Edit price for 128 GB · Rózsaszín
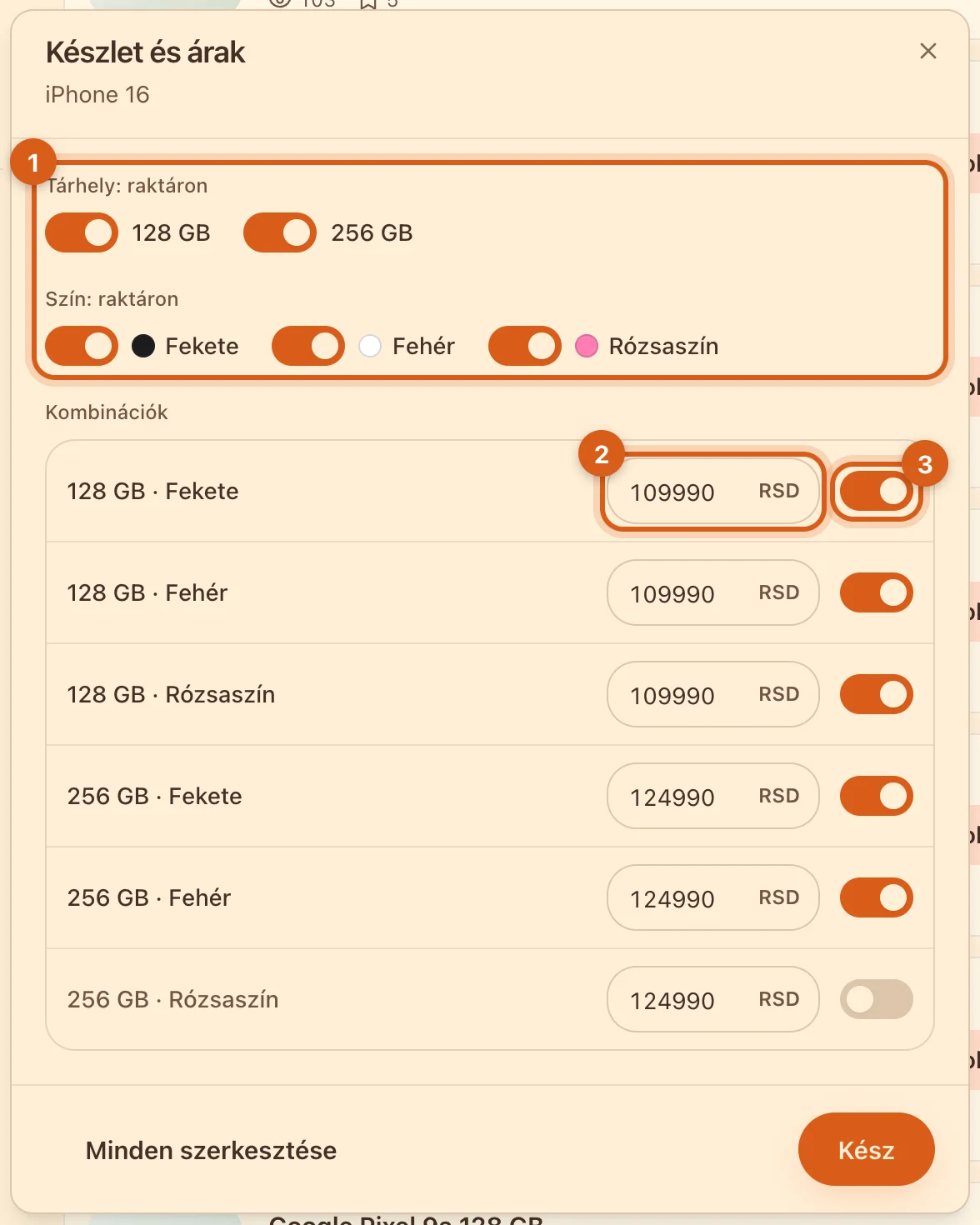 click(x=713, y=694)
